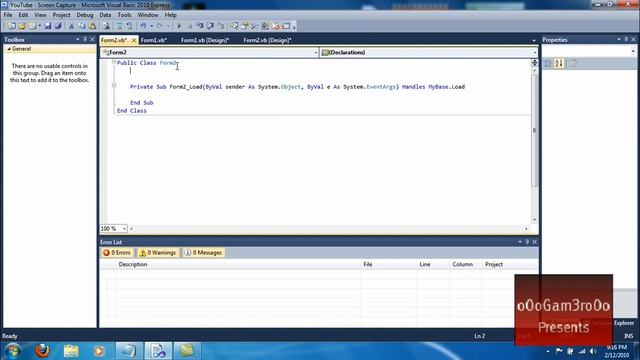Open the File menu
The width and height of the screenshot is (640, 360).
pyautogui.click(x=8, y=15)
